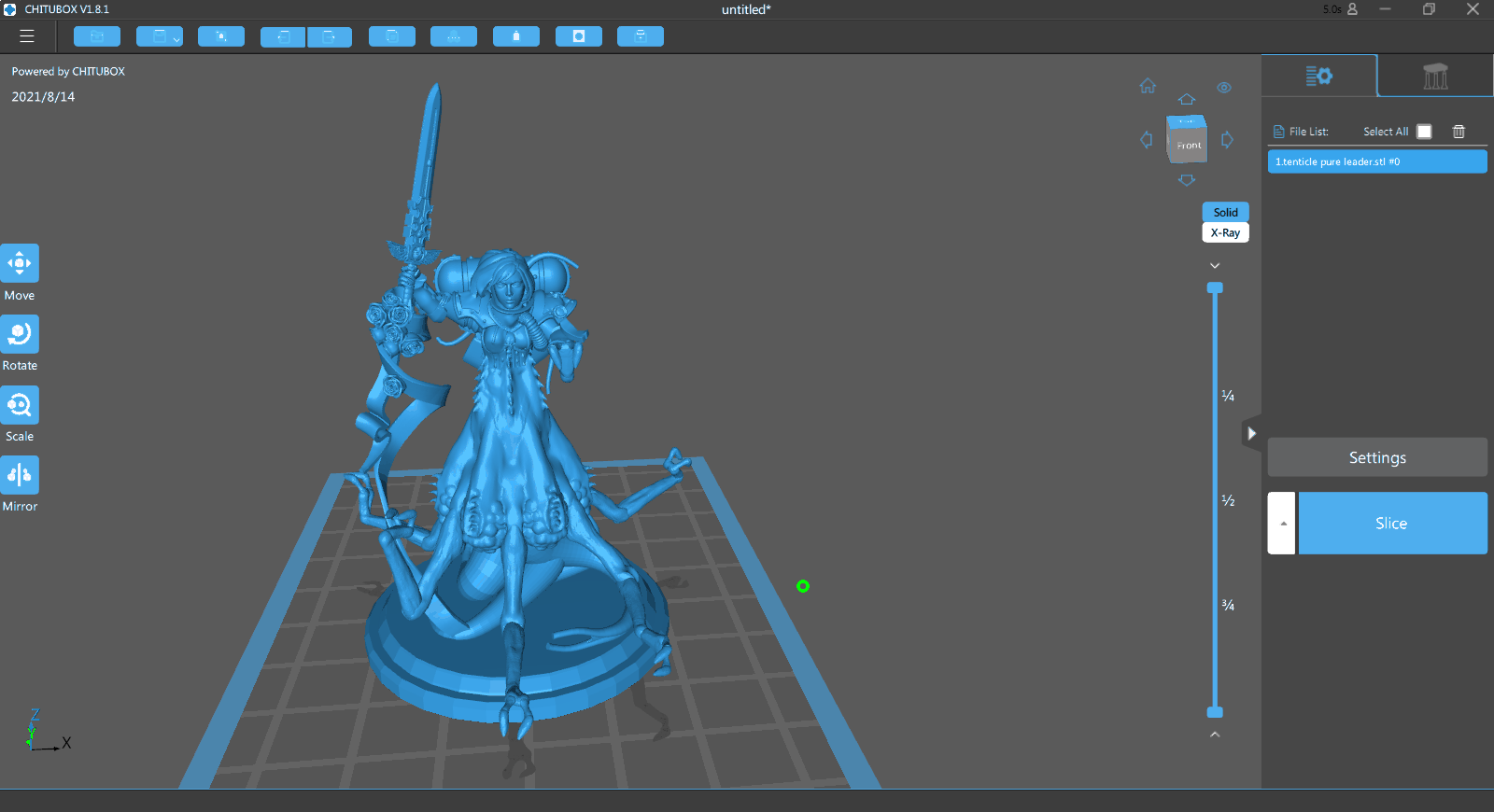Image resolution: width=1494 pixels, height=812 pixels.
Task: Select the Rotate tool
Action: (x=20, y=334)
